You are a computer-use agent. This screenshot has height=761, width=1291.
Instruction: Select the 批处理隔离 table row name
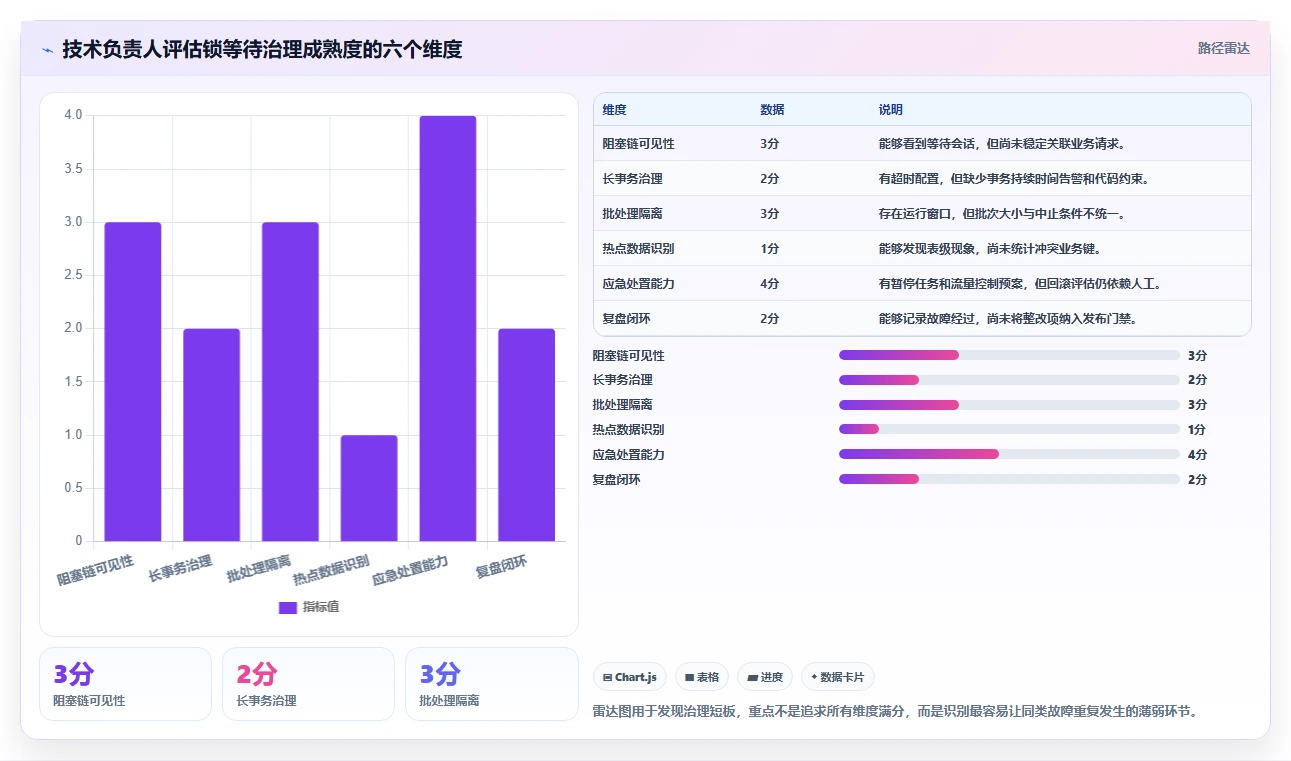[632, 214]
